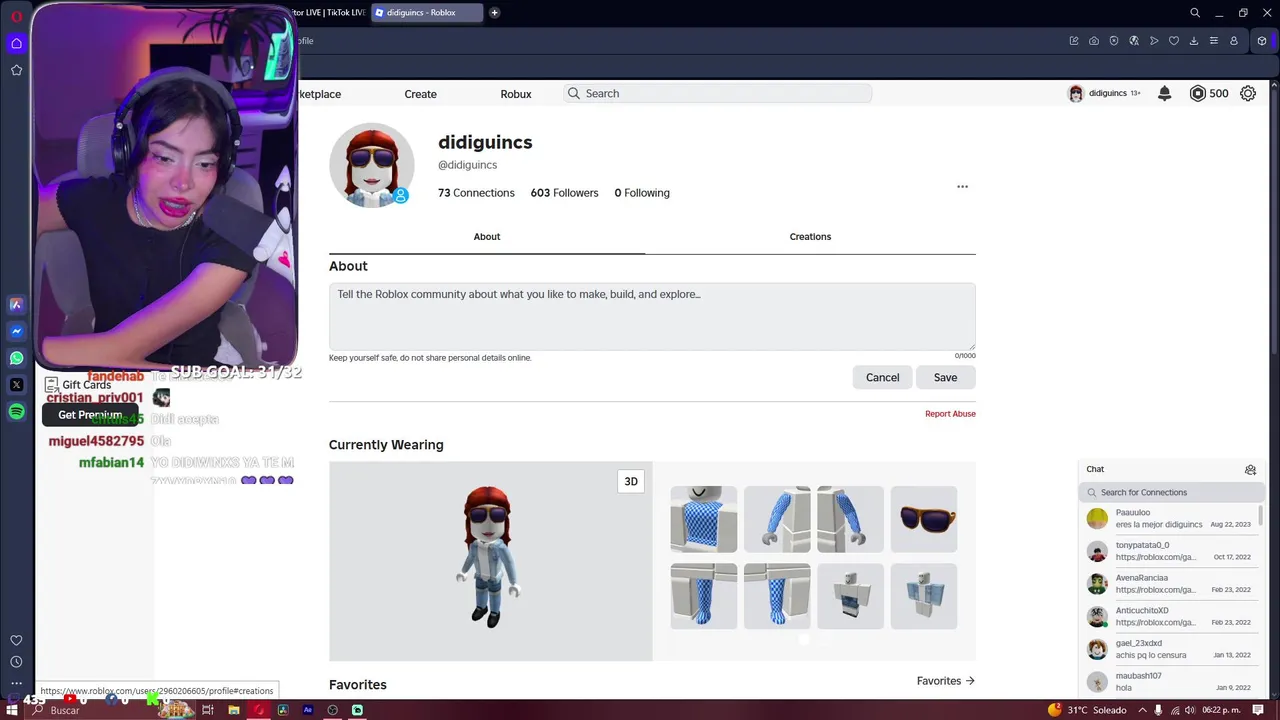Open chat with Paauuloo

click(1170, 518)
